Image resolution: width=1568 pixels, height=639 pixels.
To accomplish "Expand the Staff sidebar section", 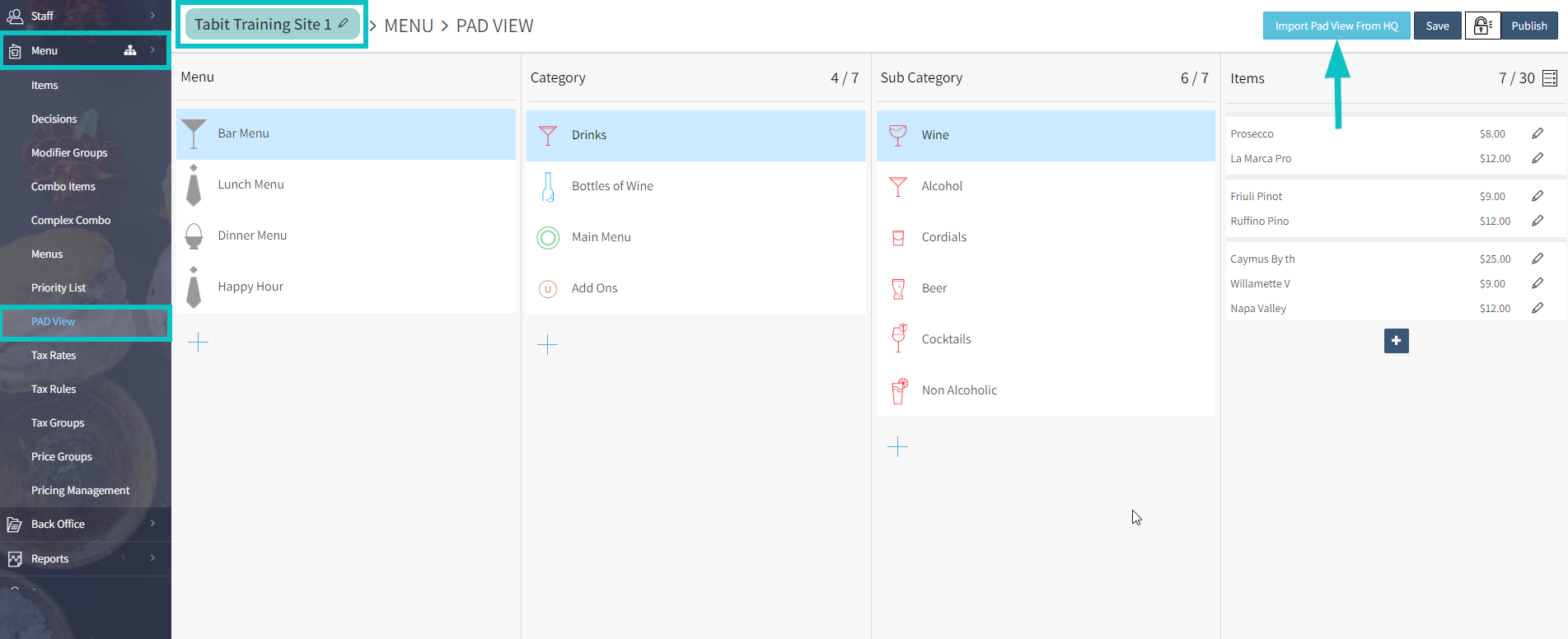I will (152, 16).
